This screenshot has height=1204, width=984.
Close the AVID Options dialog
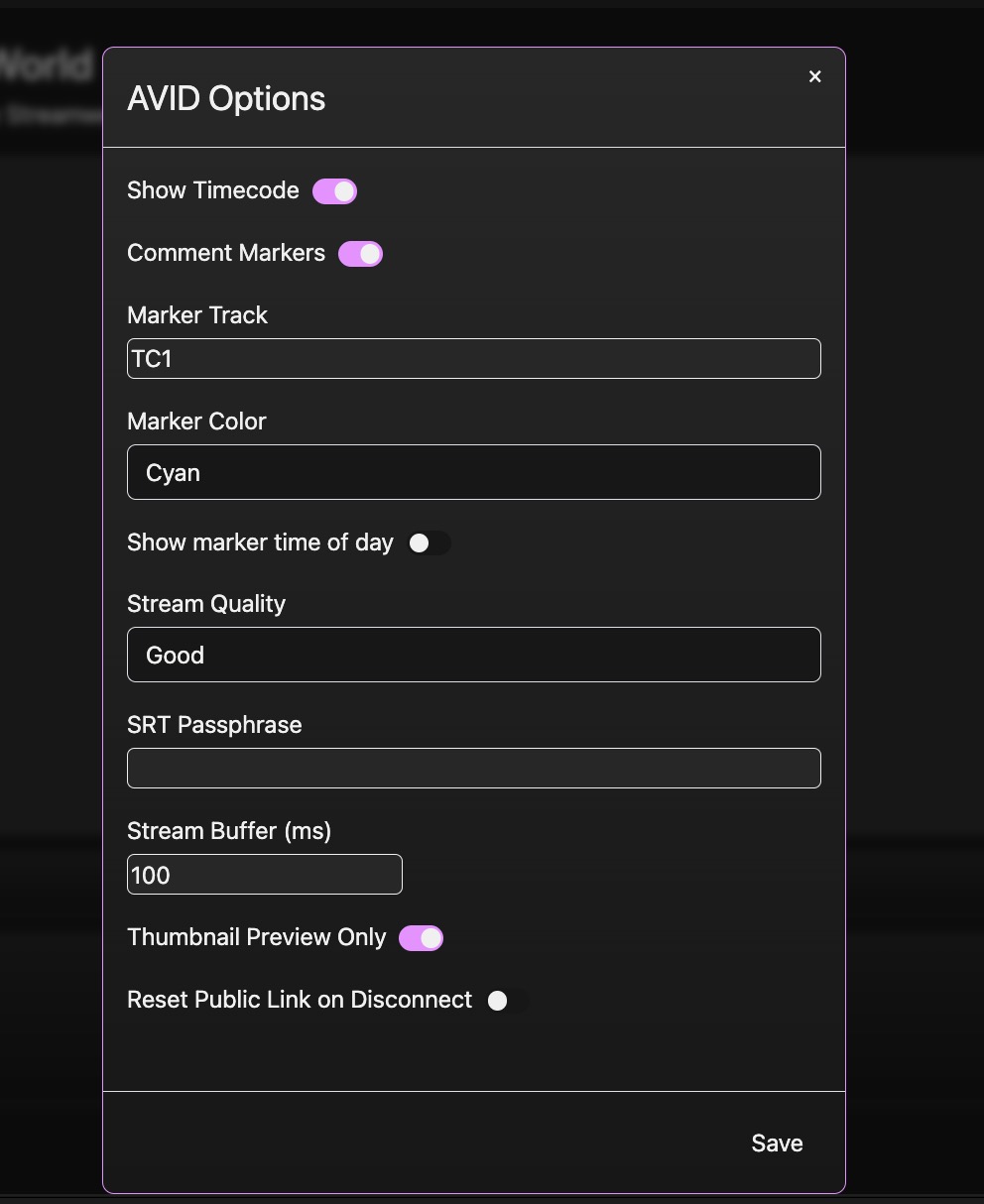click(814, 76)
